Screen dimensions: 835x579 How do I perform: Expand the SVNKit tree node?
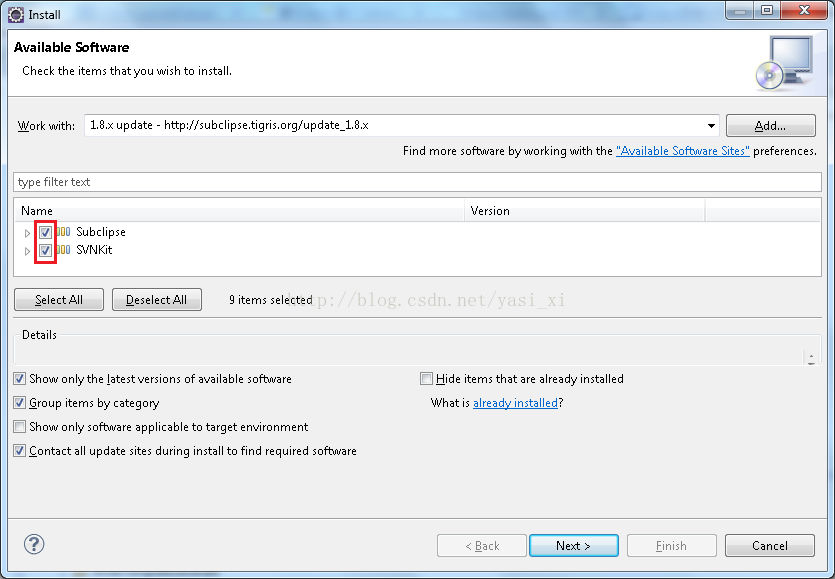tap(27, 251)
